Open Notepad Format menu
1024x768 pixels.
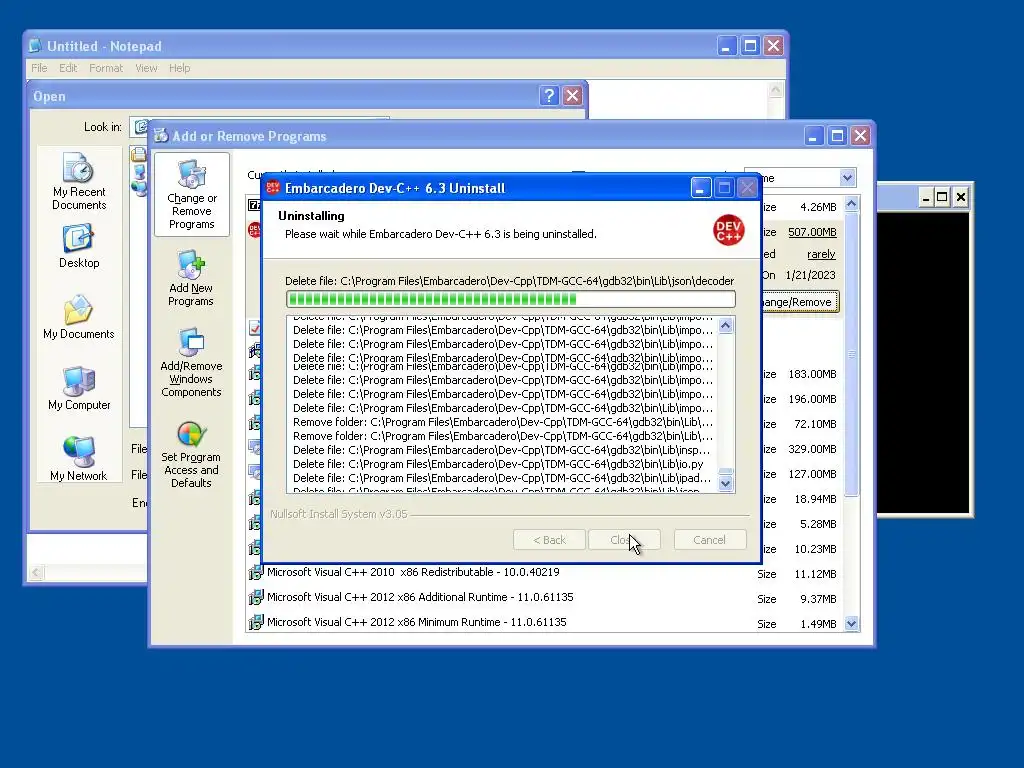[x=106, y=68]
